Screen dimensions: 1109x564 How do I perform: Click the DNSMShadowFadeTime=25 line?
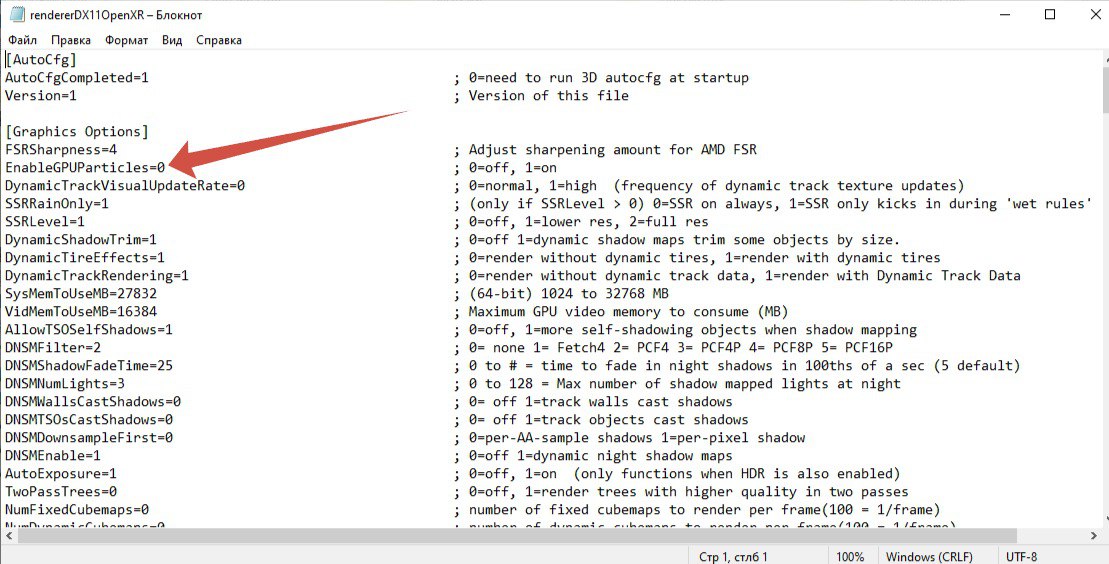point(88,366)
